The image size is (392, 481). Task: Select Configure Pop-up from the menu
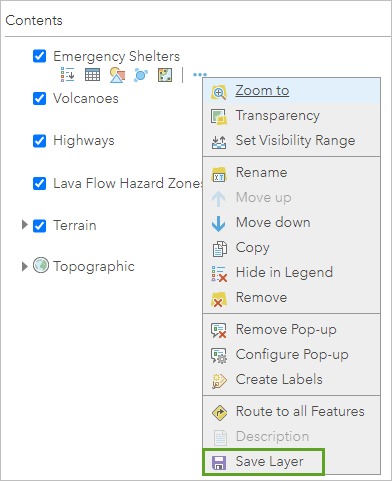(292, 355)
